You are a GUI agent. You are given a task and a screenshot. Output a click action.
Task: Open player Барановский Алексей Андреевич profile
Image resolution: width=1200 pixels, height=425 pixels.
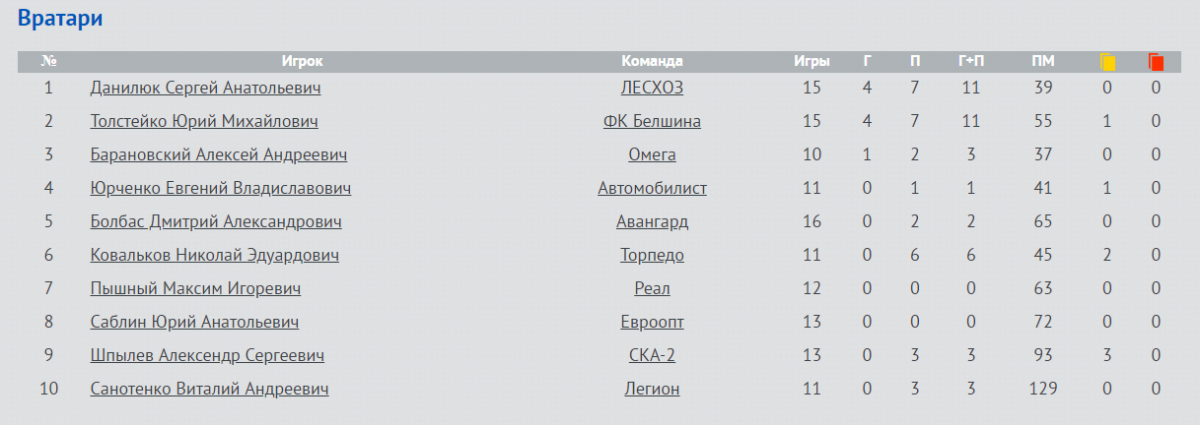point(219,155)
